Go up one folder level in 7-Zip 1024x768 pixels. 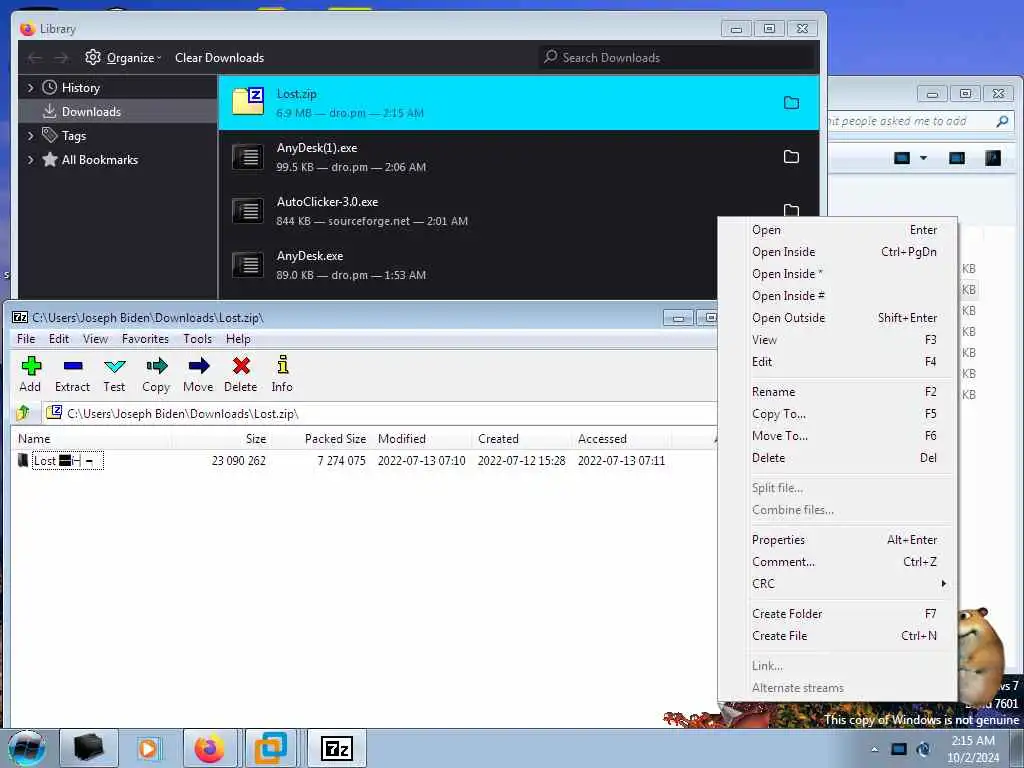pyautogui.click(x=24, y=413)
